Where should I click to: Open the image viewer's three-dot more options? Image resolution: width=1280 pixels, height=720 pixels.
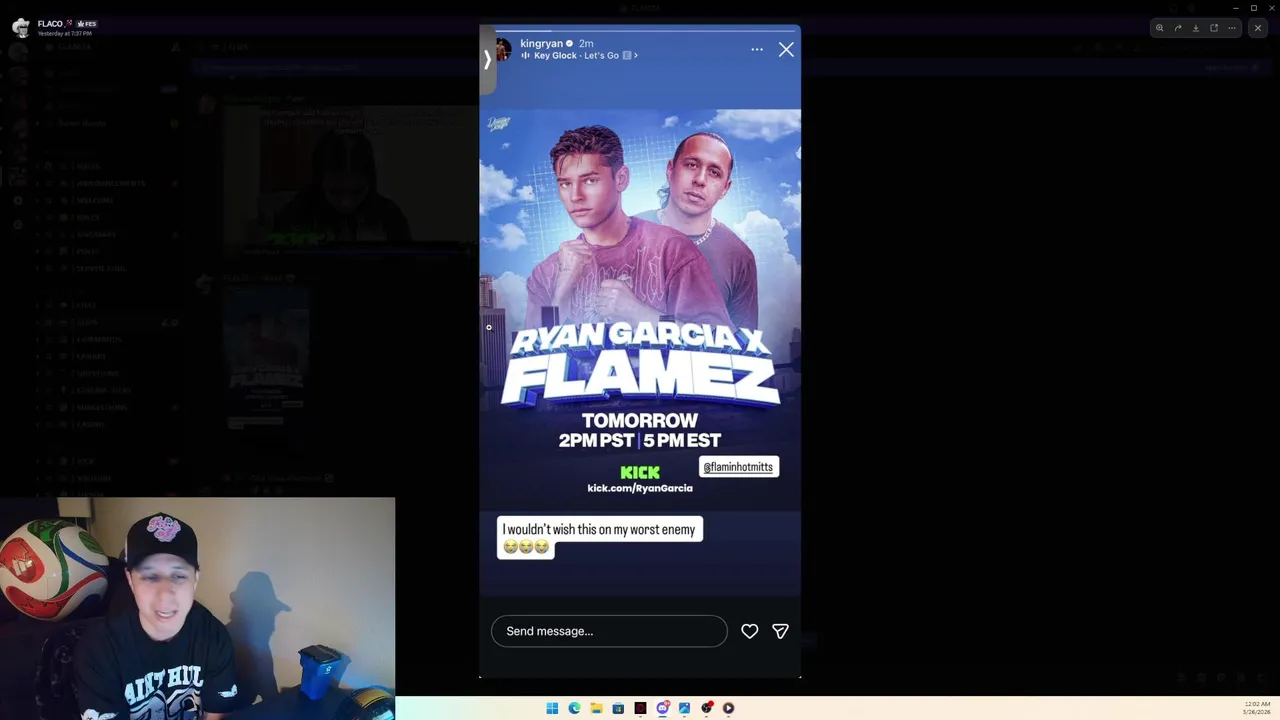click(x=1232, y=28)
